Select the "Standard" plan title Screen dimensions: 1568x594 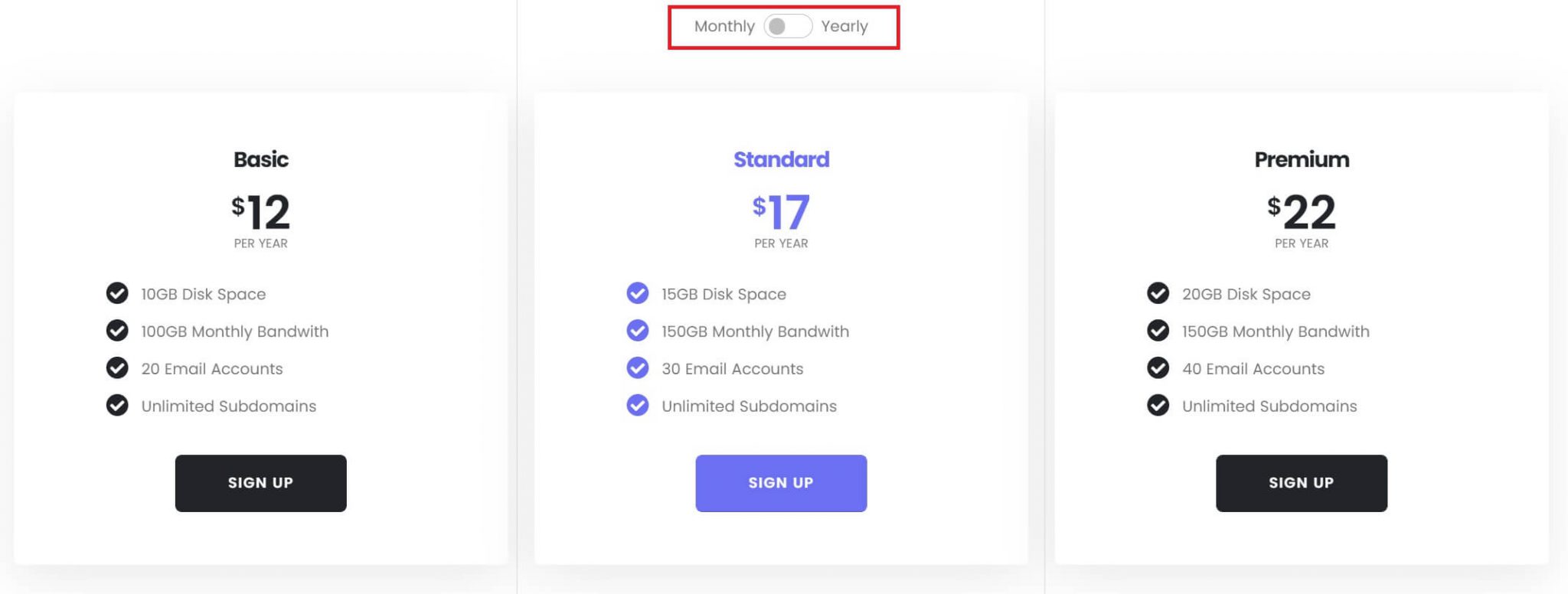coord(781,159)
